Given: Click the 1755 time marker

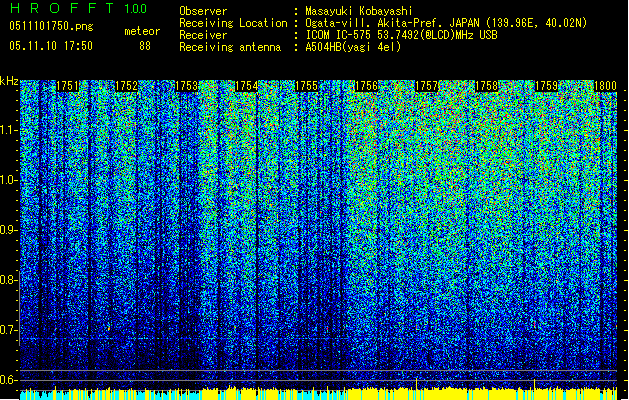Looking at the screenshot, I should coord(306,86).
